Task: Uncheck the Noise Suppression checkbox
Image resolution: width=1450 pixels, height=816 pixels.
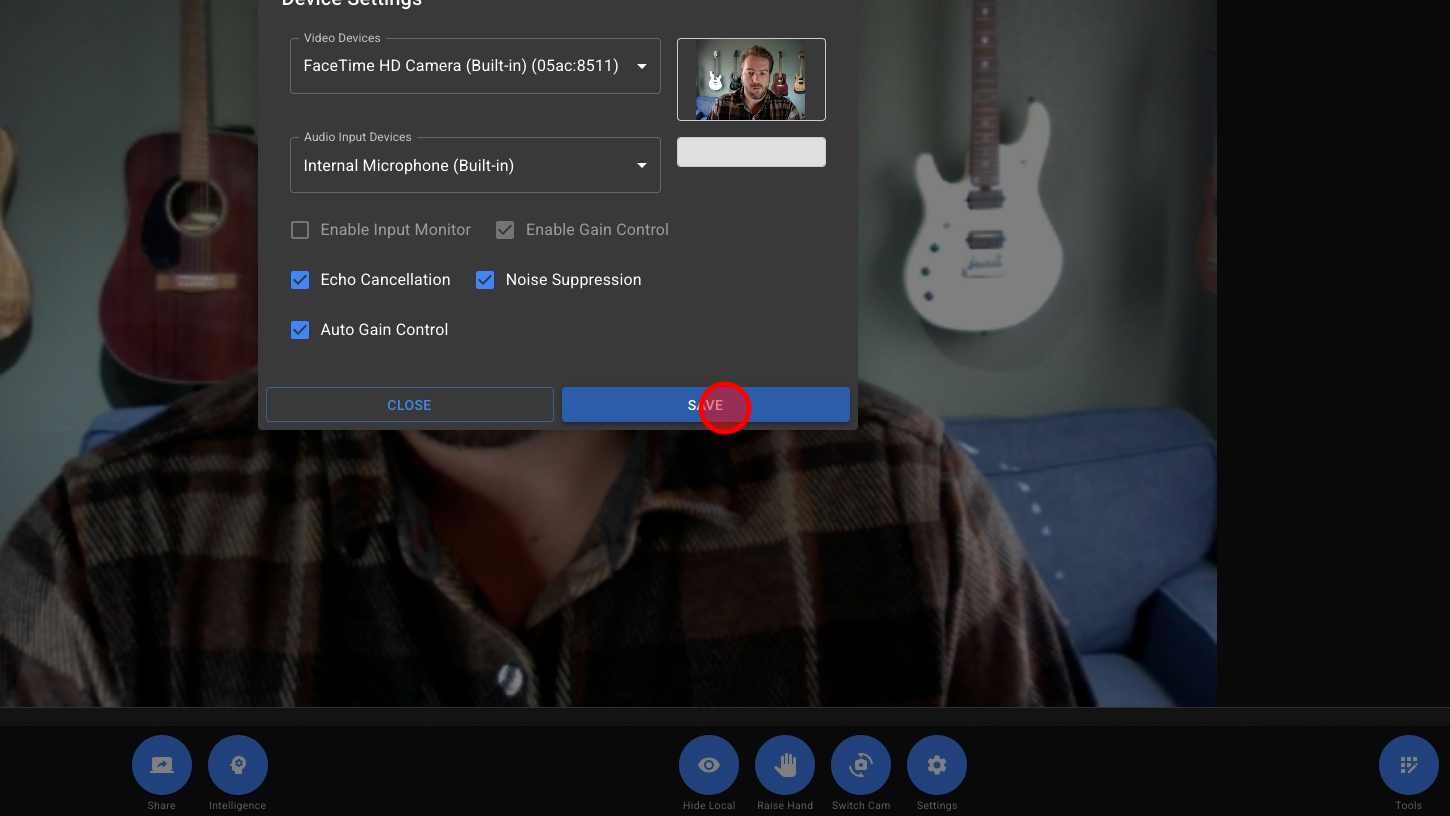Action: click(x=485, y=280)
